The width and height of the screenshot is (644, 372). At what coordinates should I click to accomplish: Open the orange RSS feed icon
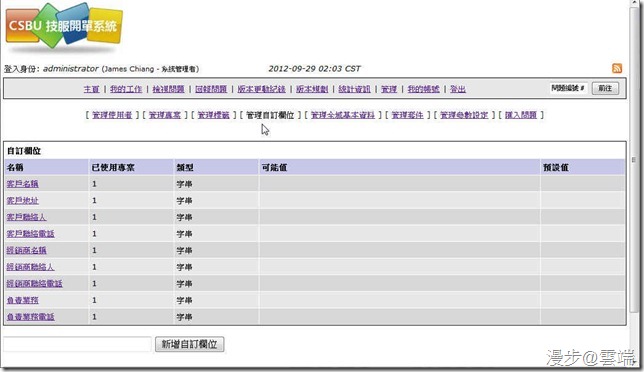point(616,68)
